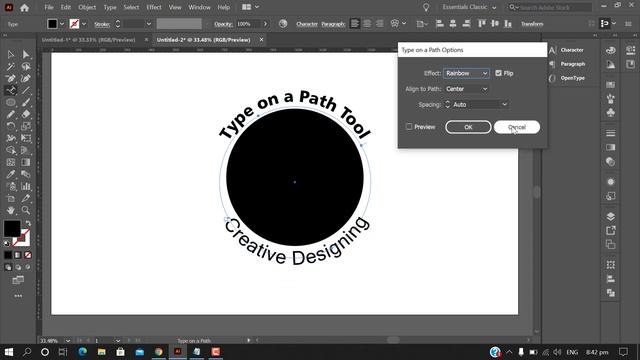Set None color mode button
The image size is (640, 360).
tap(28, 255)
